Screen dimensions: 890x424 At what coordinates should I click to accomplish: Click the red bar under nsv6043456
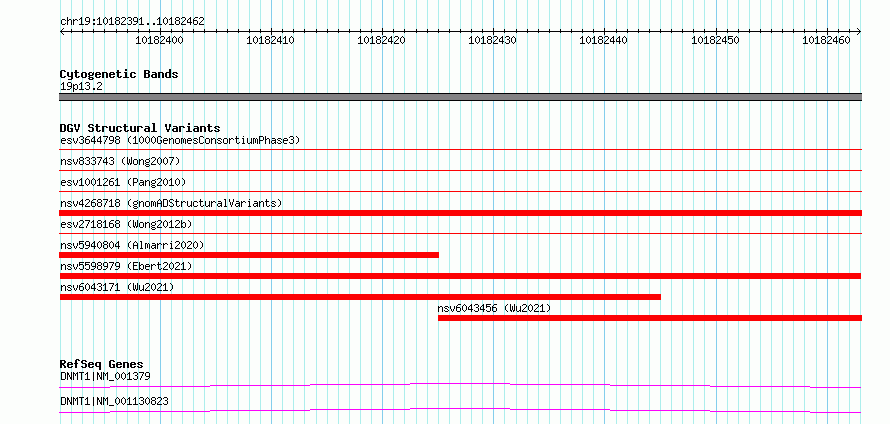pyautogui.click(x=650, y=318)
